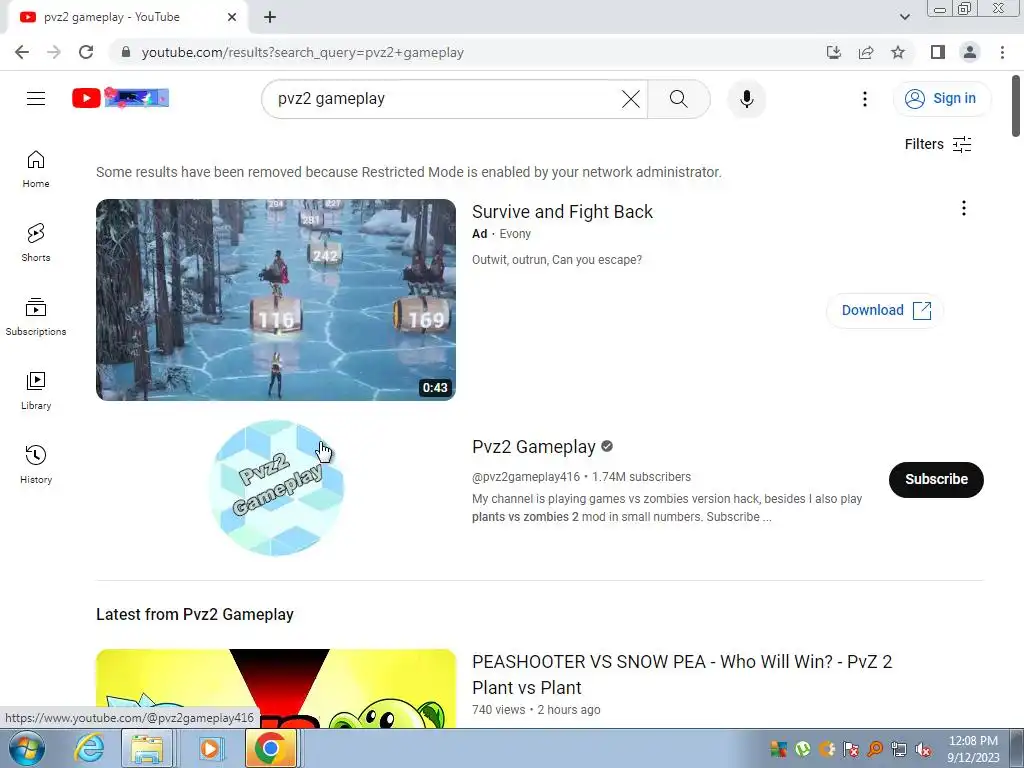Open Windows Explorer from the taskbar
The image size is (1024, 768).
(x=148, y=748)
